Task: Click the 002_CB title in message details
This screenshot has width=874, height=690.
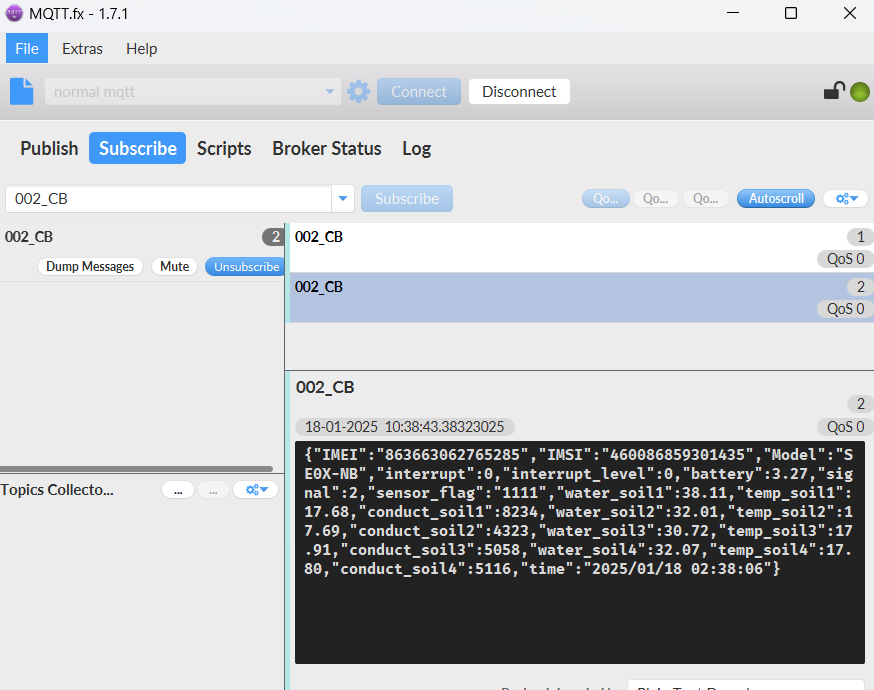Action: [x=325, y=387]
